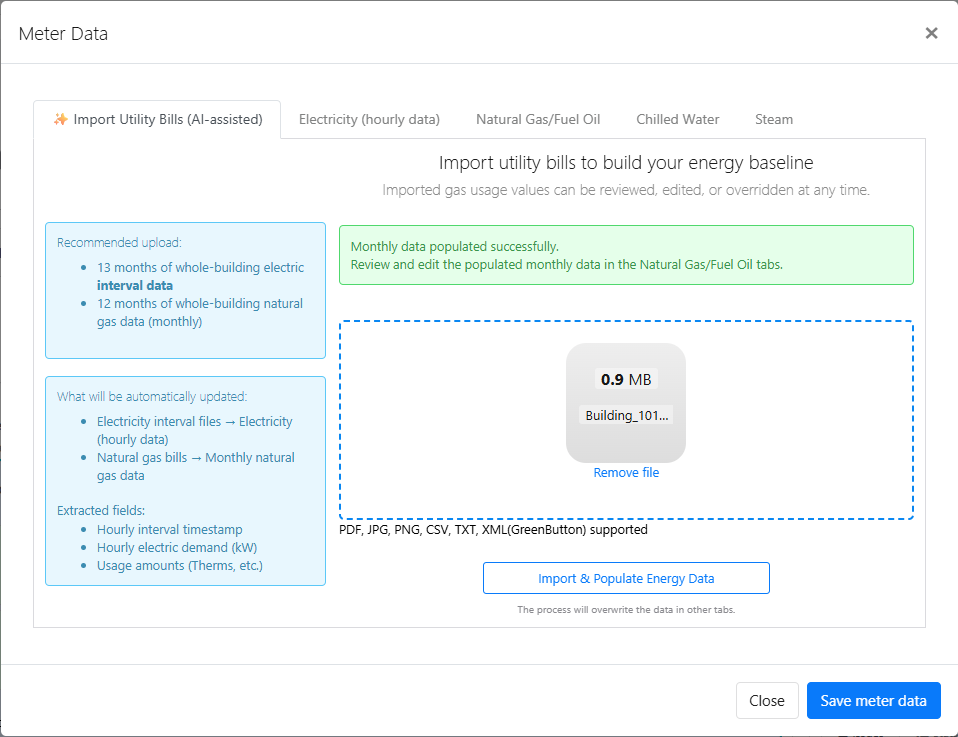Click the bold 'interval data' text
The image size is (958, 737).
[134, 285]
